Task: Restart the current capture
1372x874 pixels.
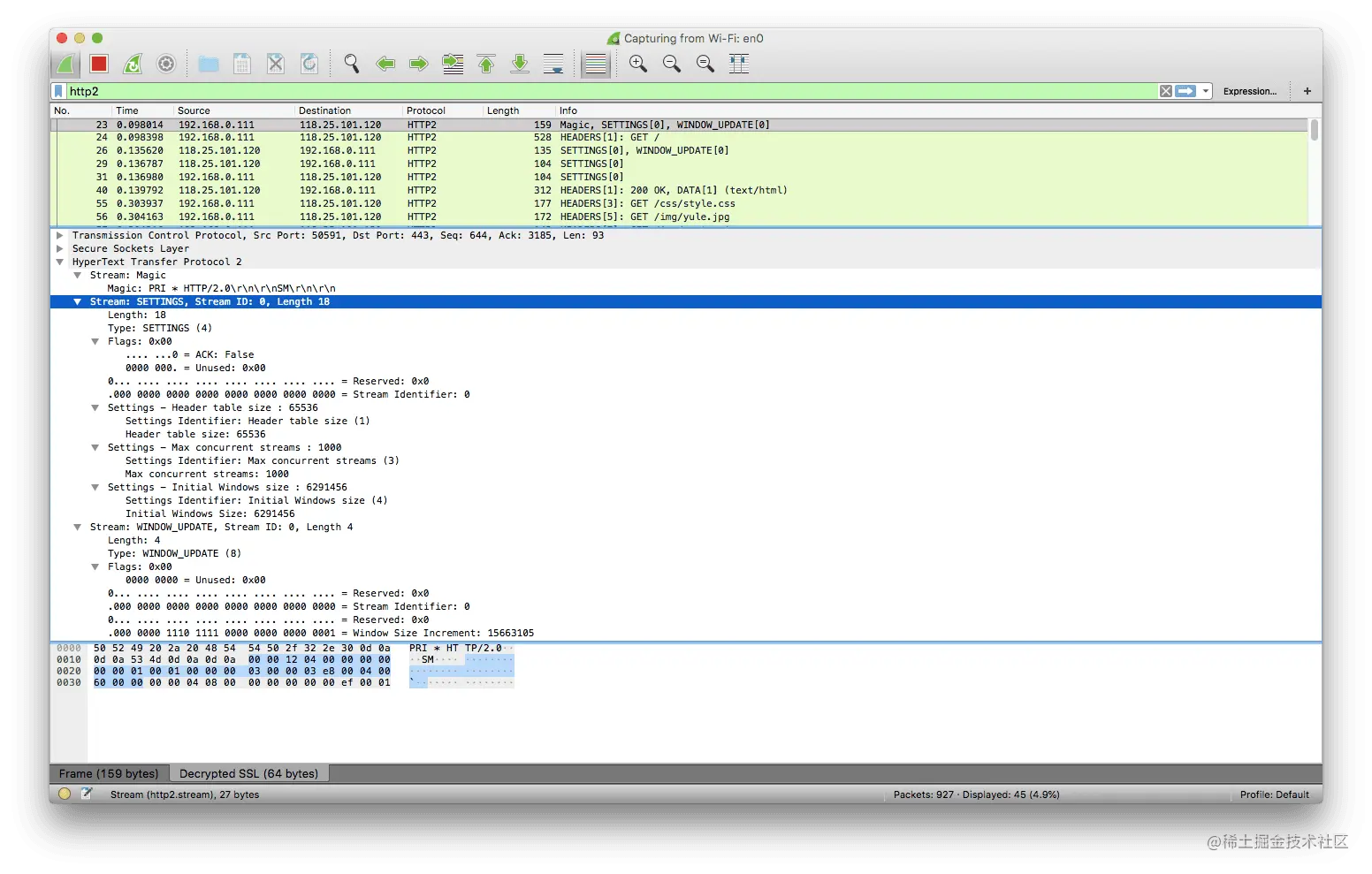Action: [133, 64]
